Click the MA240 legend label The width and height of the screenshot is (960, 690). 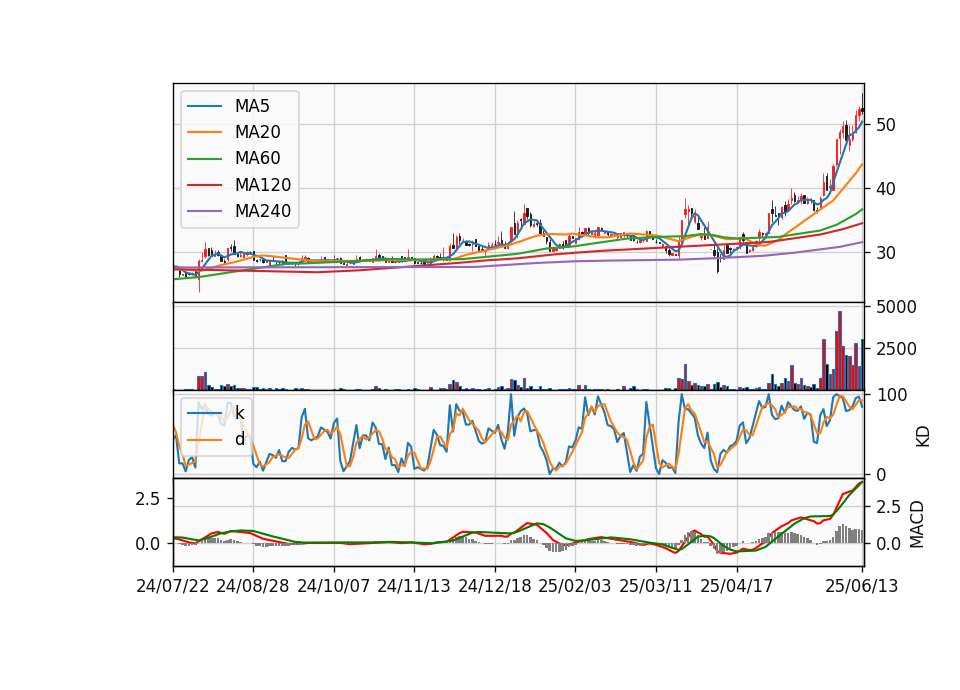point(263,211)
